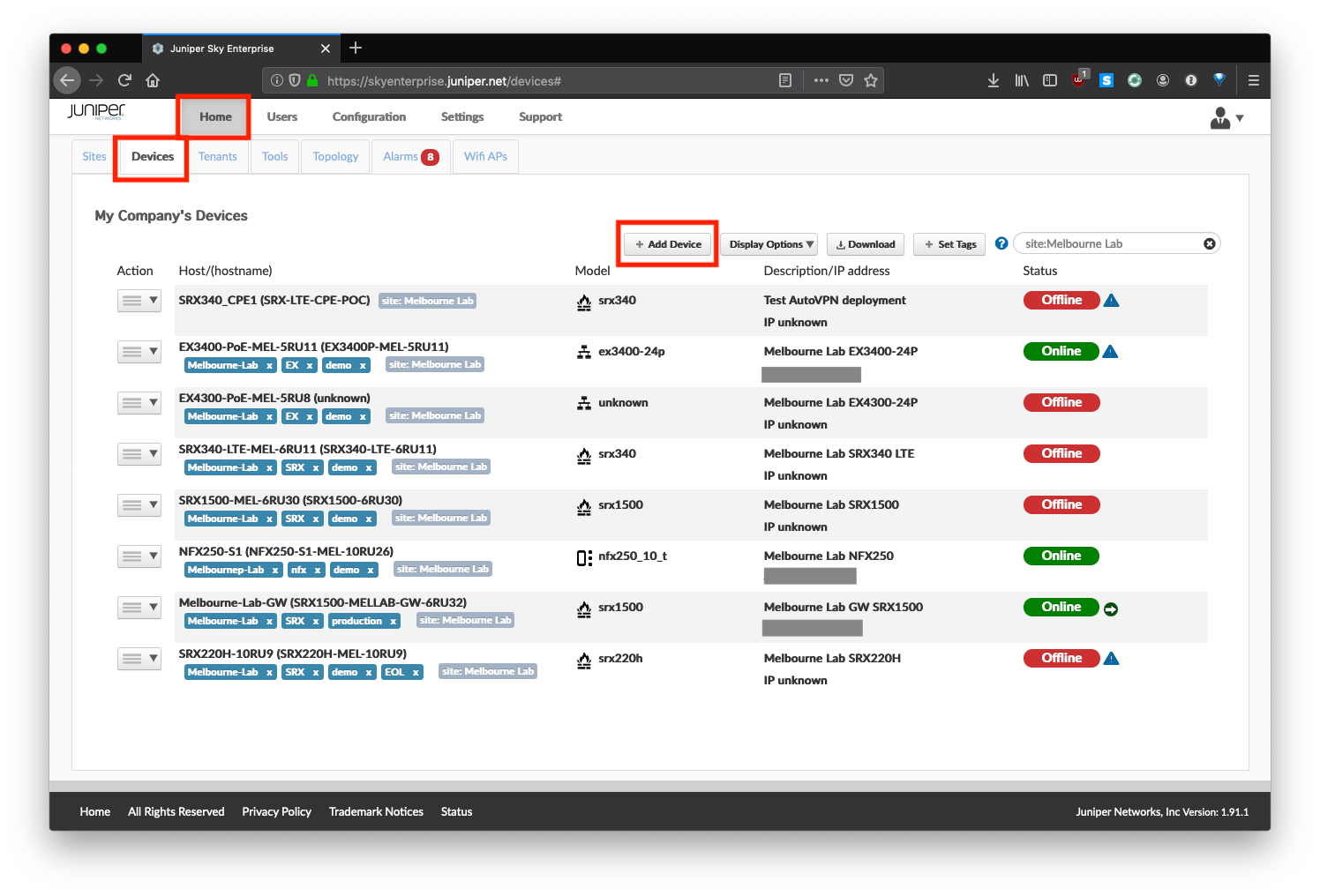Open the Action menu for Melbourne-Lab-GW
1320x896 pixels.
tap(139, 608)
